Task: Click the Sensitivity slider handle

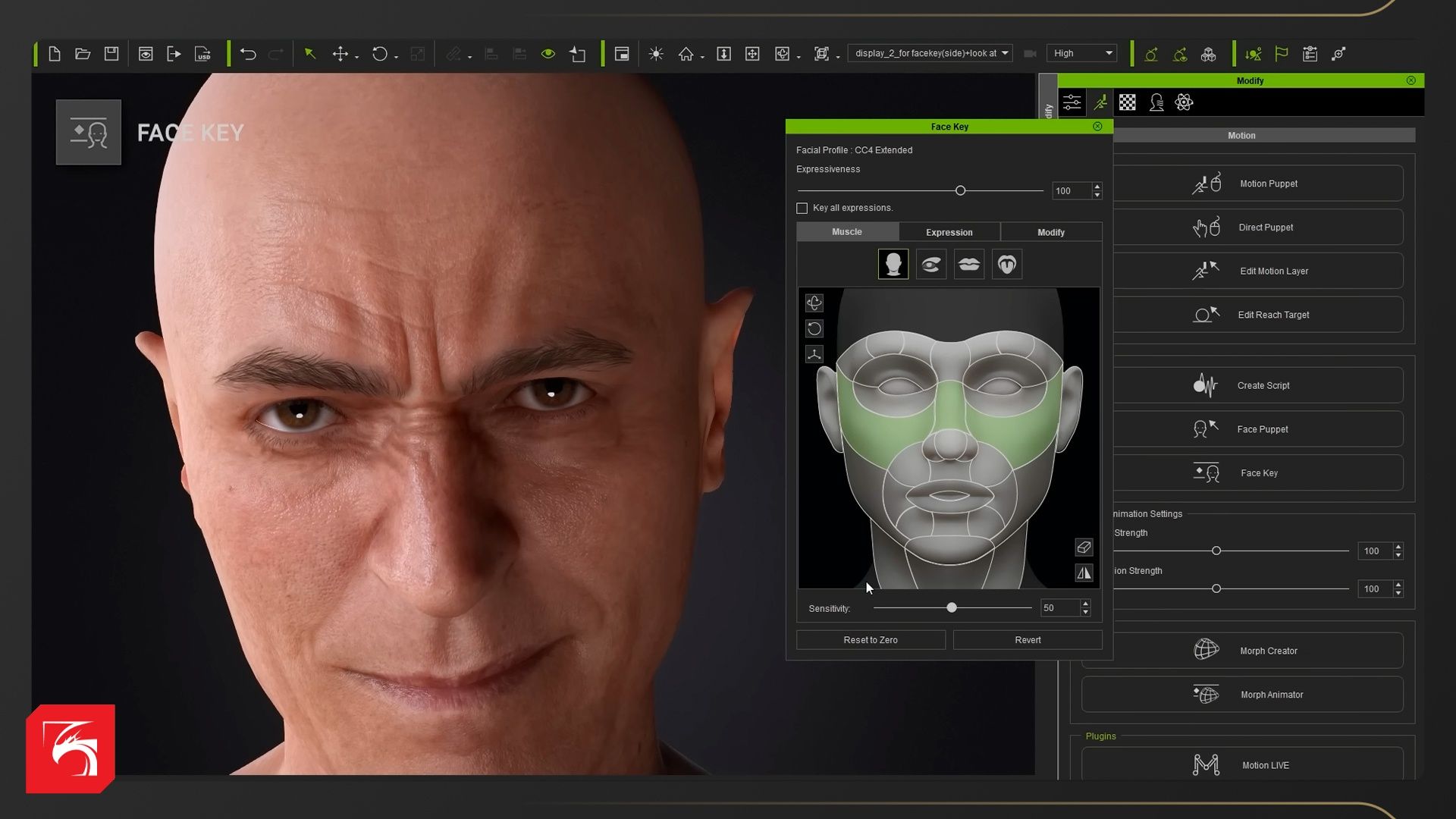Action: [x=952, y=608]
